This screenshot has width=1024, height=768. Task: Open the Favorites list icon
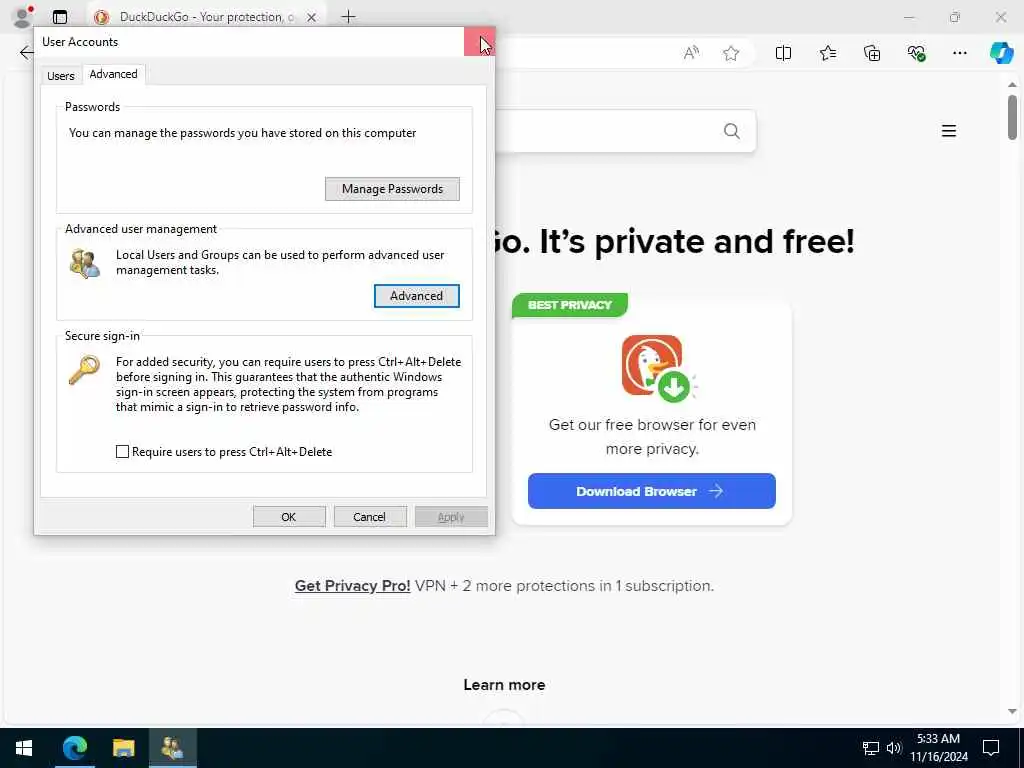click(827, 53)
